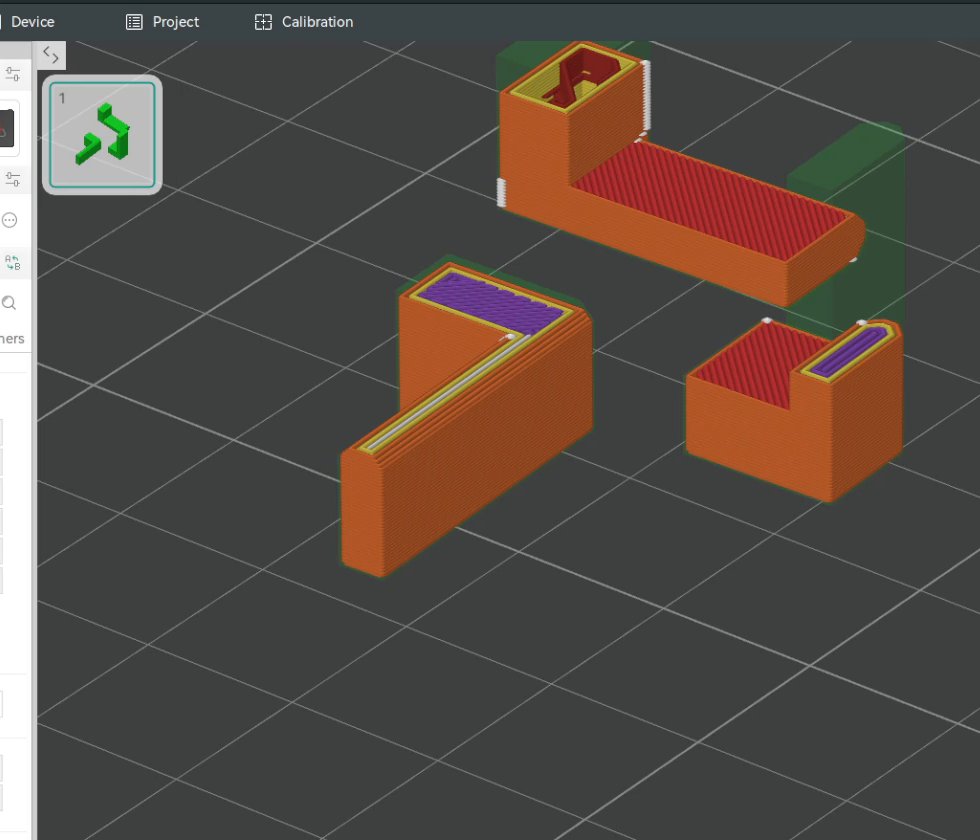Open the Calibration tab
980x840 pixels.
tap(304, 22)
